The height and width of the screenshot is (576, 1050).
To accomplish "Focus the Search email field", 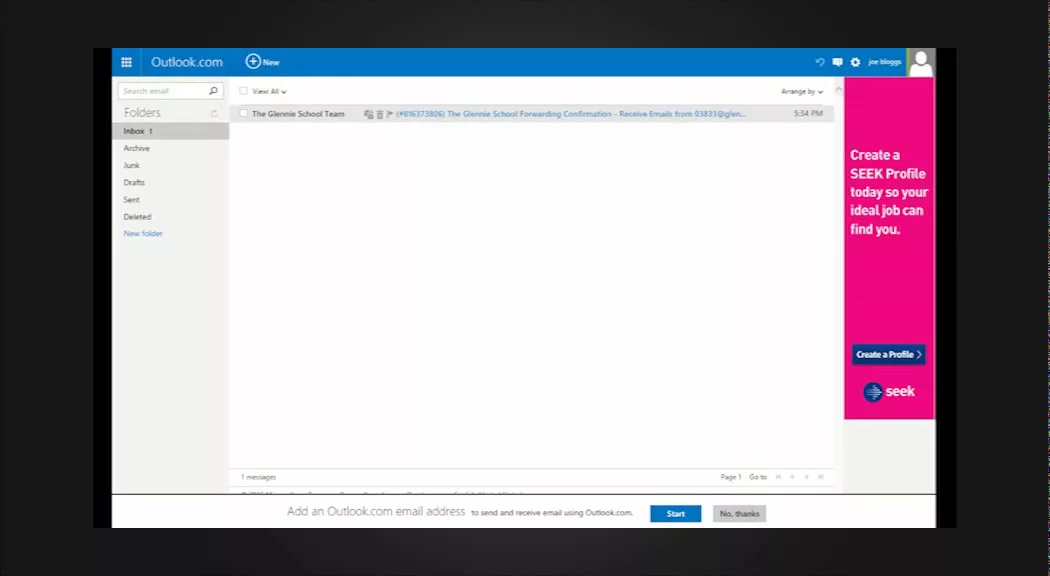I will coord(163,91).
